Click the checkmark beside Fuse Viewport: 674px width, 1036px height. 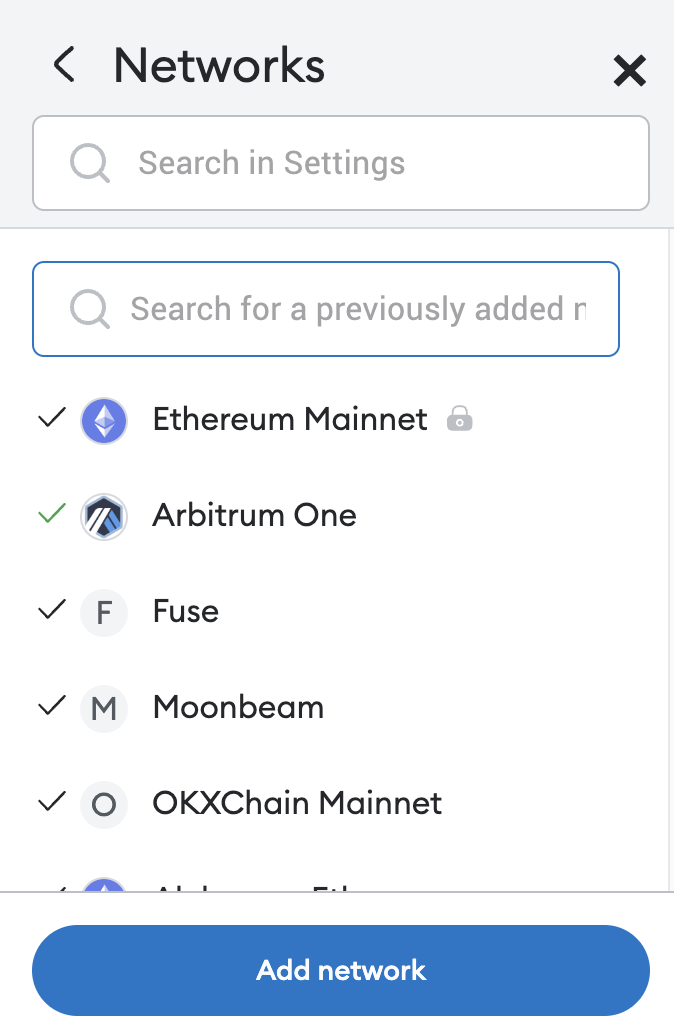pos(51,610)
